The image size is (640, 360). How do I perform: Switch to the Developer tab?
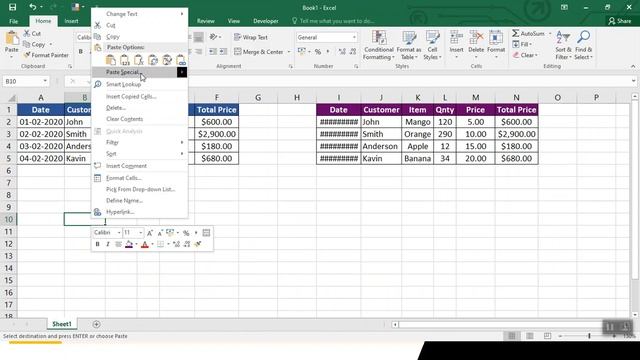click(266, 21)
